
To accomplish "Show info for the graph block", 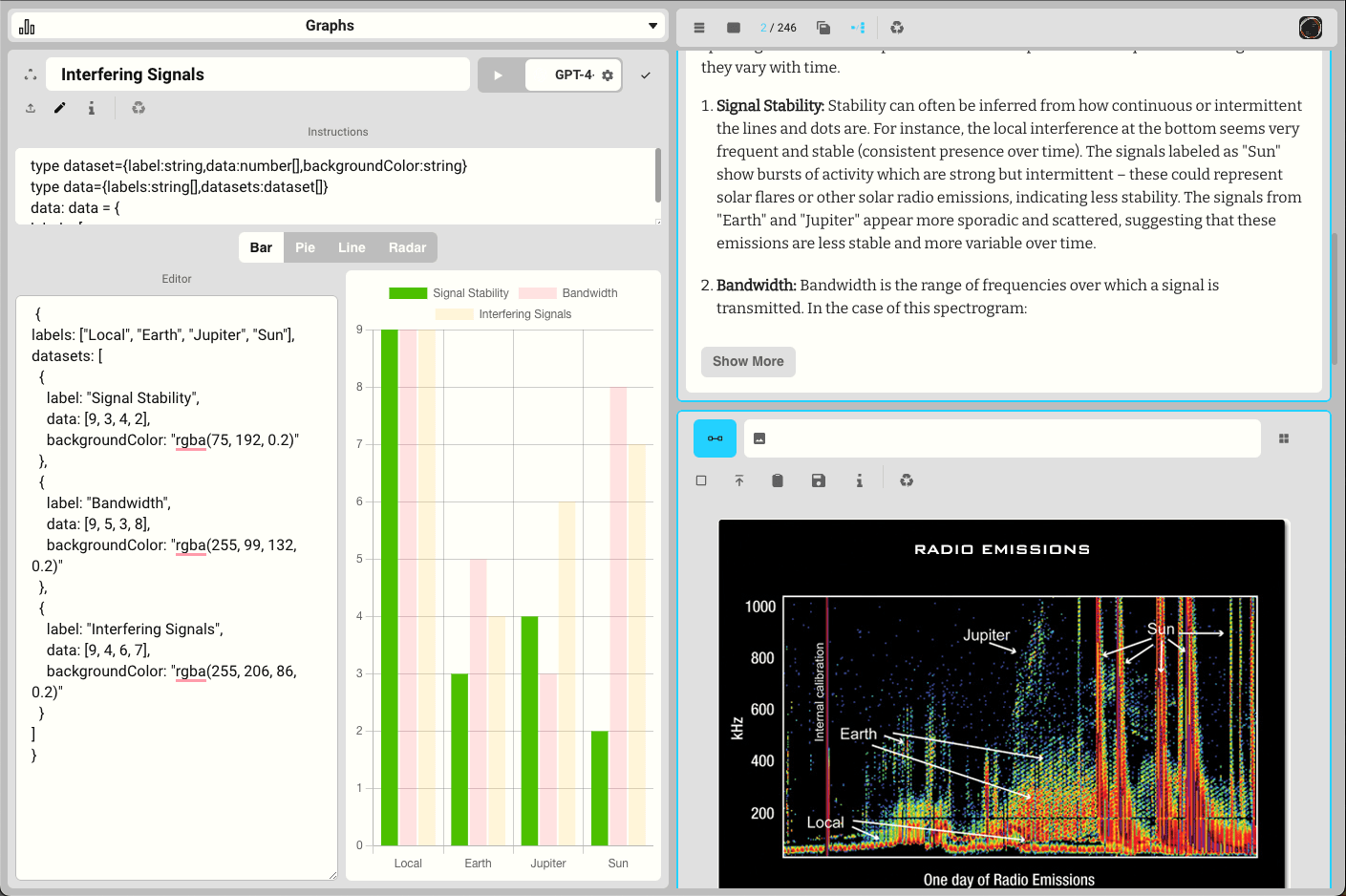I will [92, 108].
